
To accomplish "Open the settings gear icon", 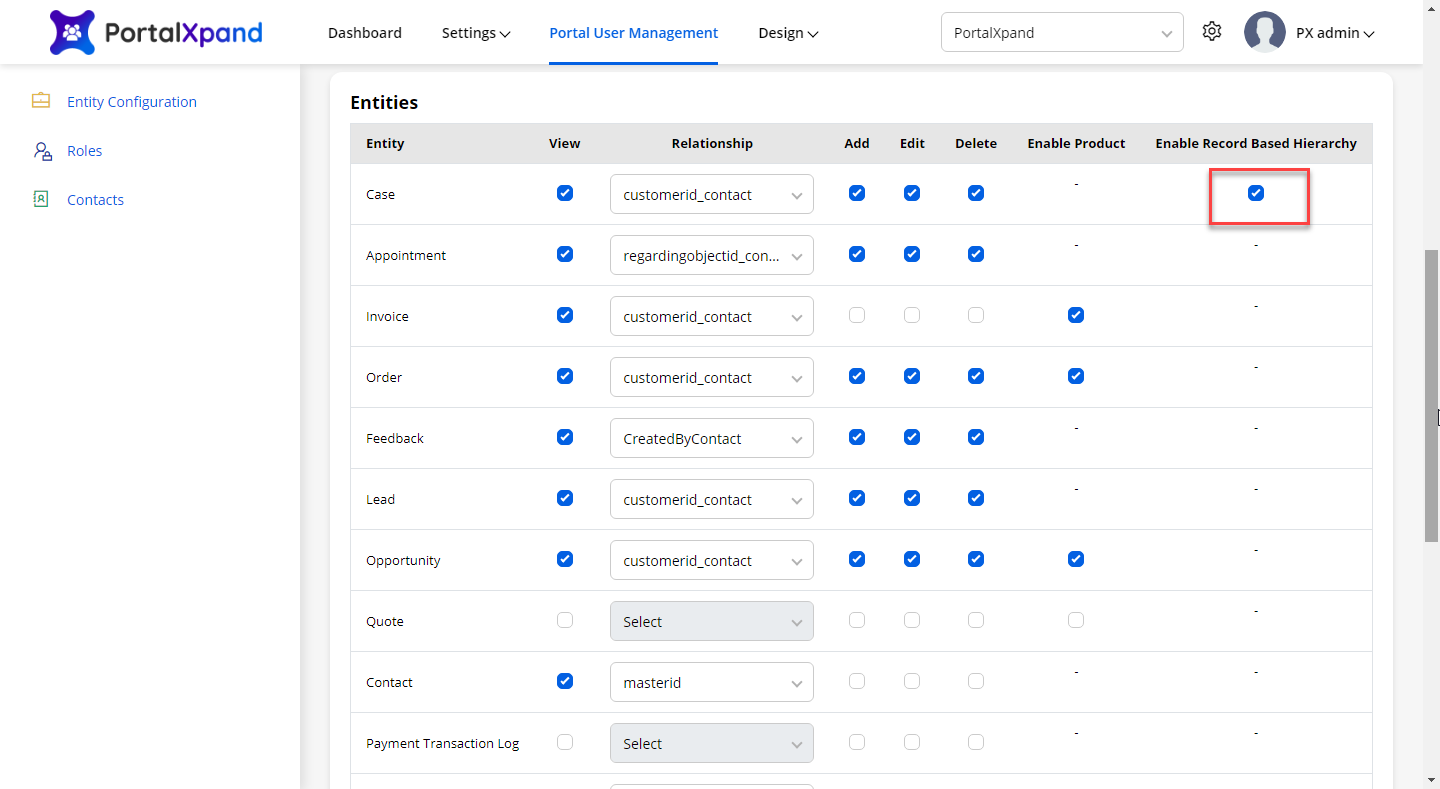I will [1212, 32].
